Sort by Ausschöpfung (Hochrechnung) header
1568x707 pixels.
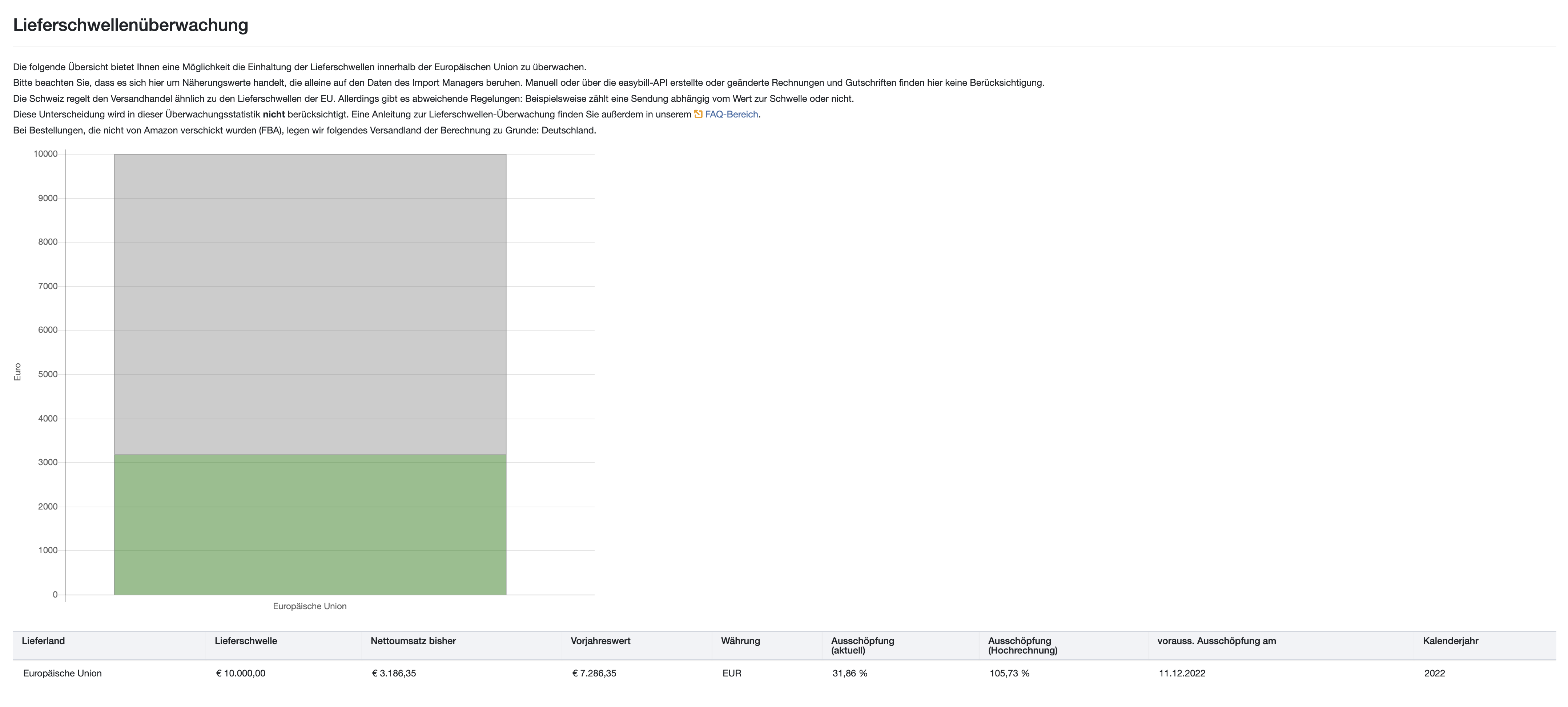click(1022, 645)
